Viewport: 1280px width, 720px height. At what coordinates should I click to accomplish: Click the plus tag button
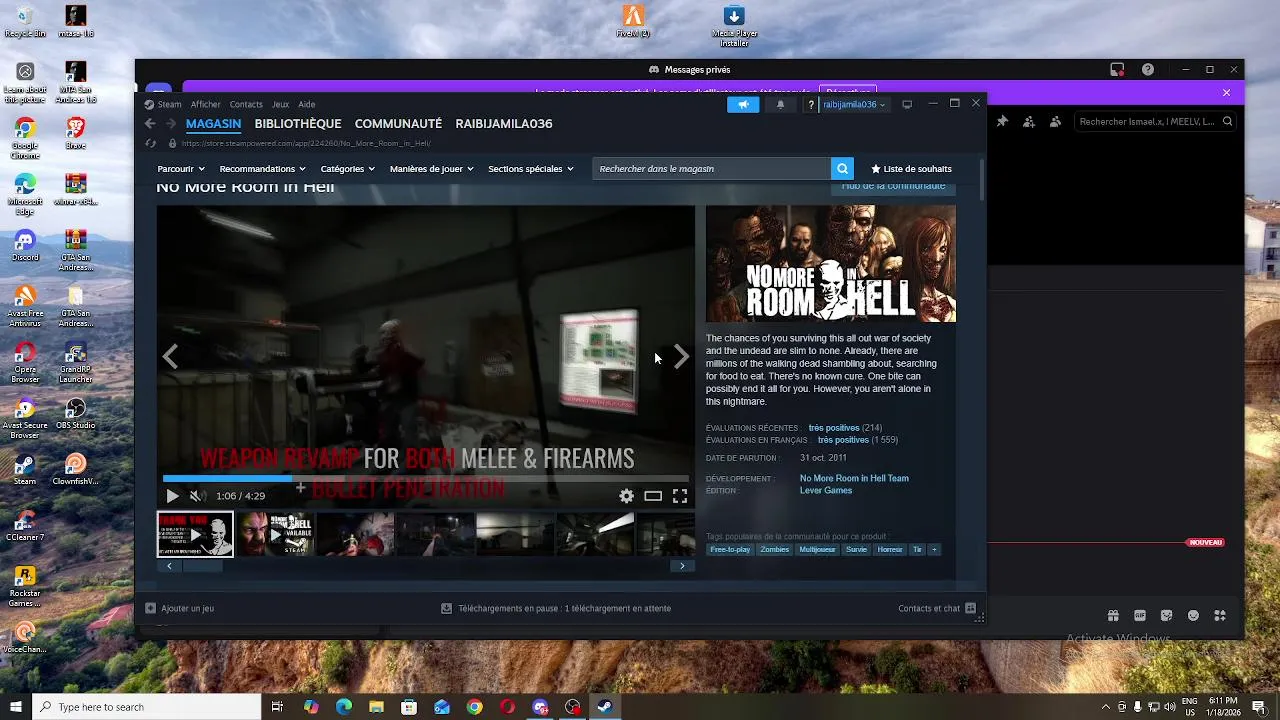(934, 549)
